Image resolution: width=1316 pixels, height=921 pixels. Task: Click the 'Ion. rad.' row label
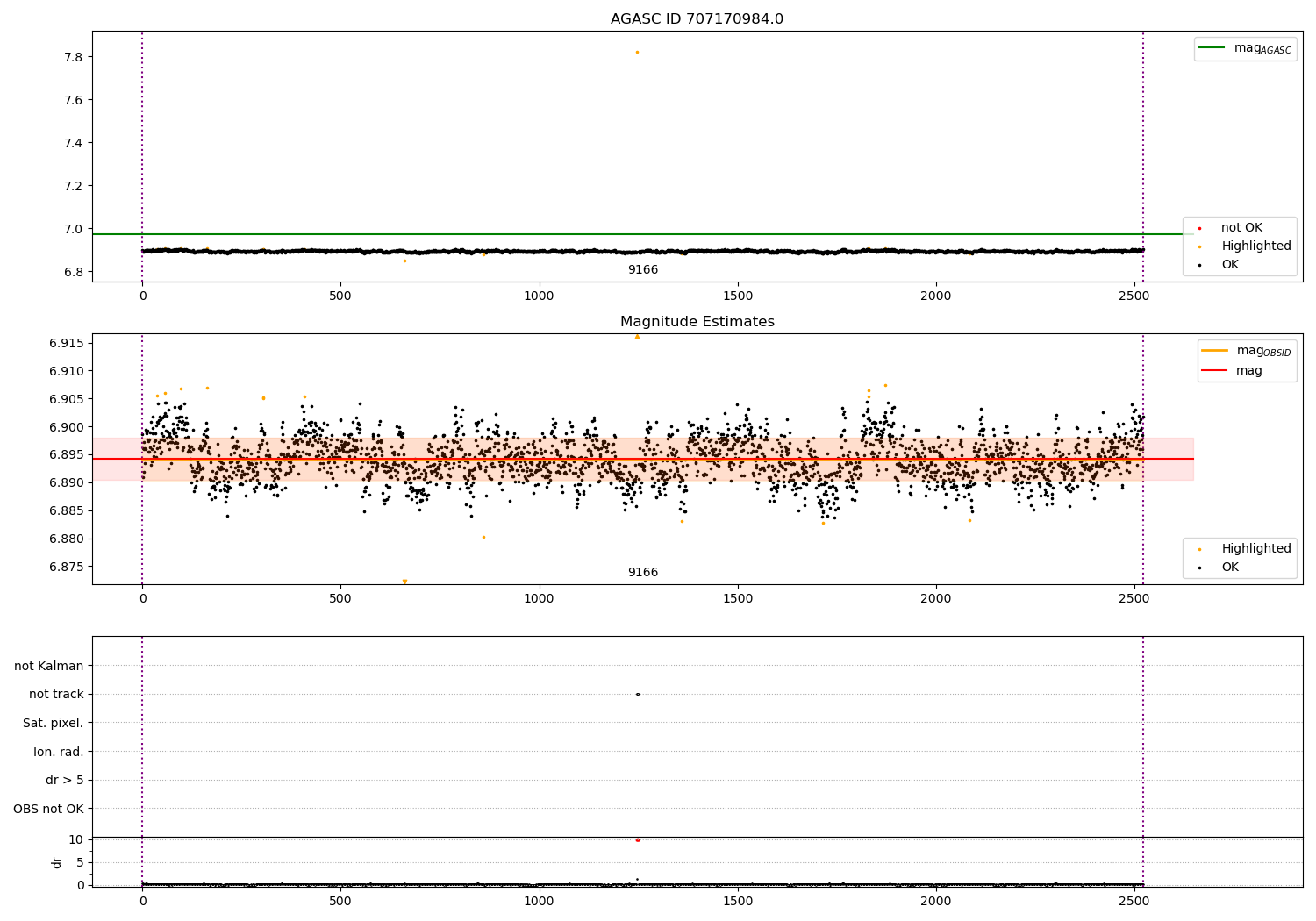[x=59, y=752]
